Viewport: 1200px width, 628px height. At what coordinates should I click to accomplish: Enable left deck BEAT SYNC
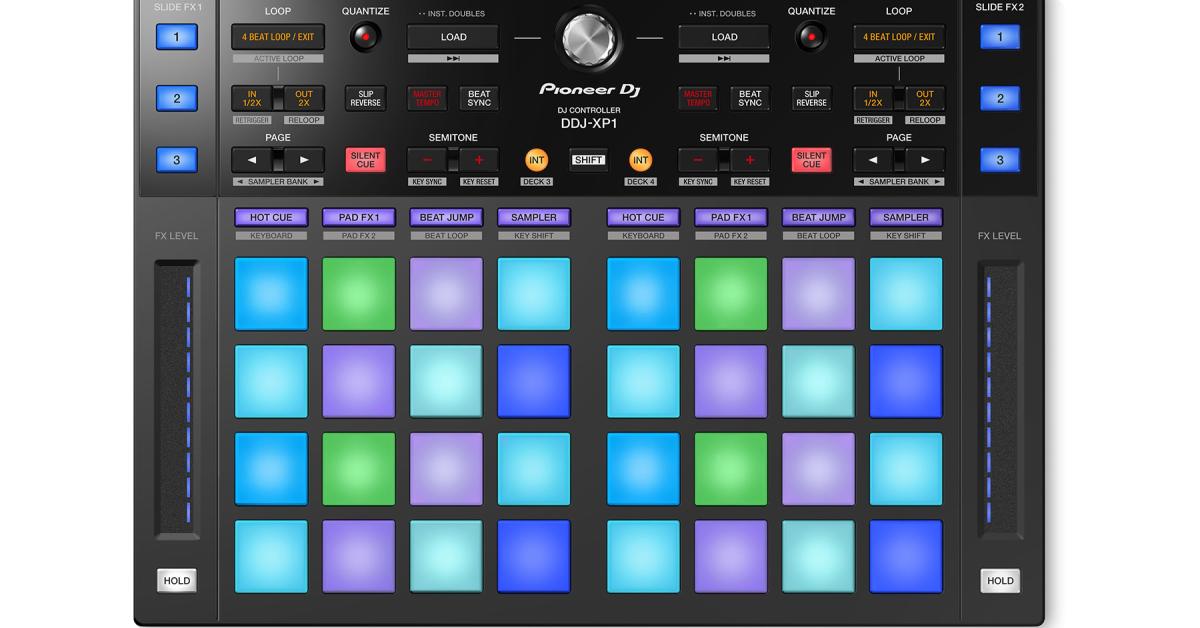tap(479, 98)
